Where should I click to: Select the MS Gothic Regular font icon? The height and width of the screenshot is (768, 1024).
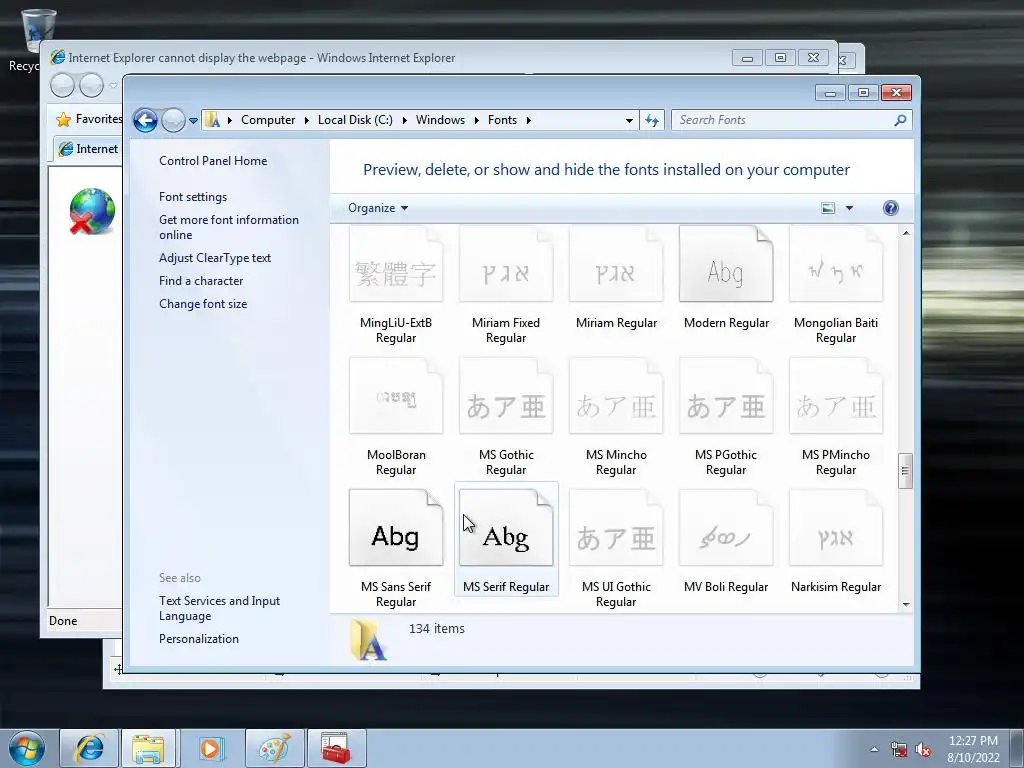pyautogui.click(x=506, y=396)
